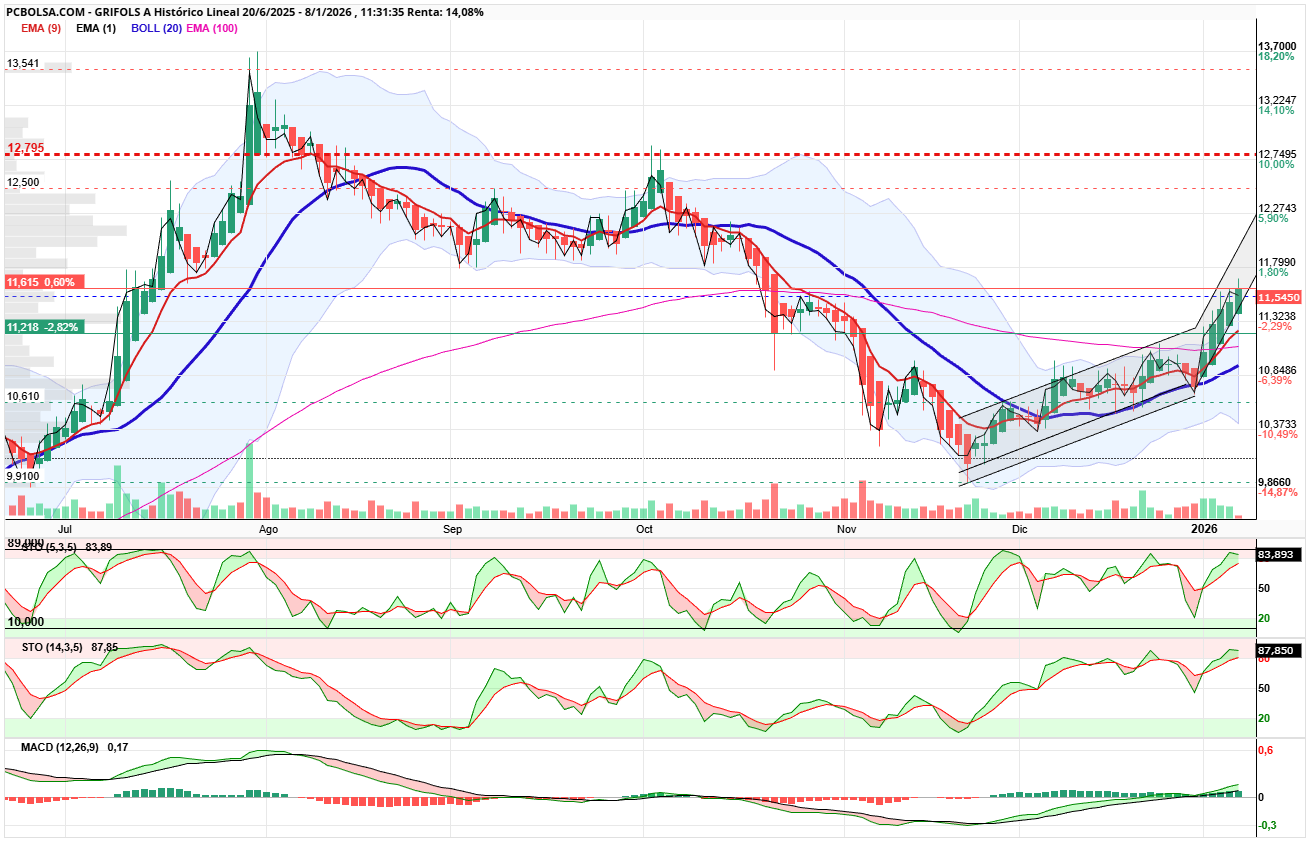Click the EMA (1) legend label

pos(96,28)
